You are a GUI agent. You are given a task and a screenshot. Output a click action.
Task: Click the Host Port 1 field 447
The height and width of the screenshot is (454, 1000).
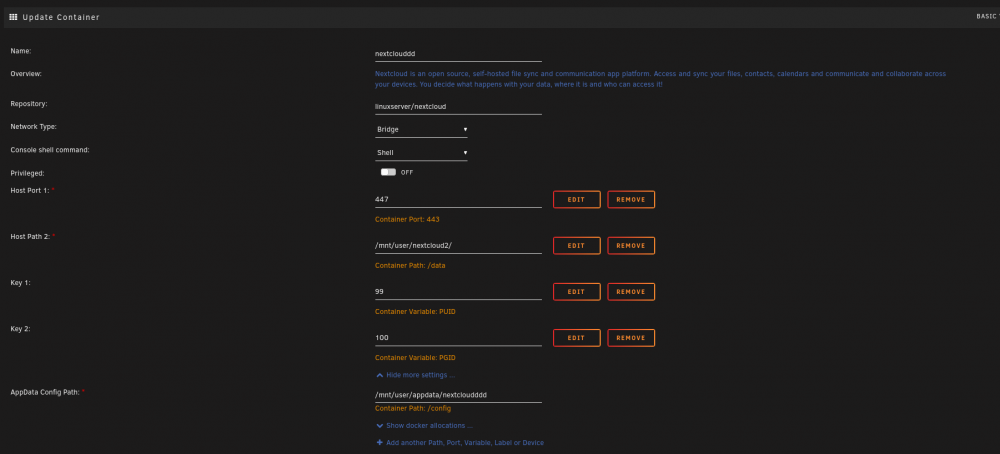pyautogui.click(x=458, y=200)
